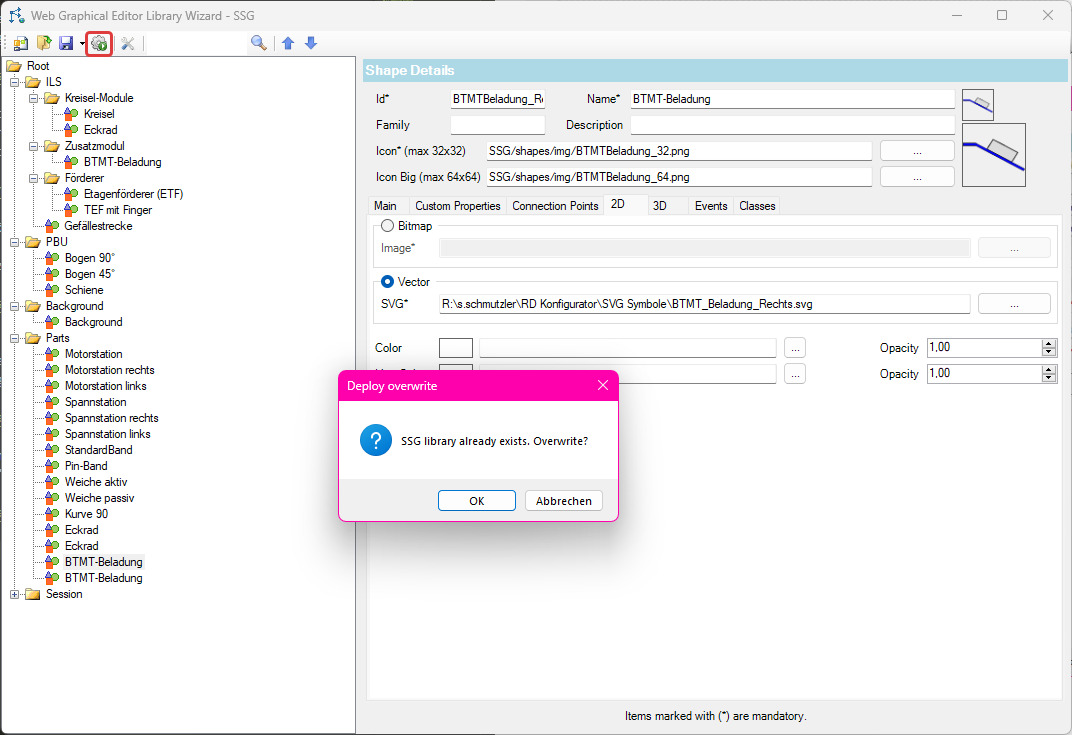The image size is (1072, 735).
Task: Click the deploy library gear icon
Action: (99, 43)
